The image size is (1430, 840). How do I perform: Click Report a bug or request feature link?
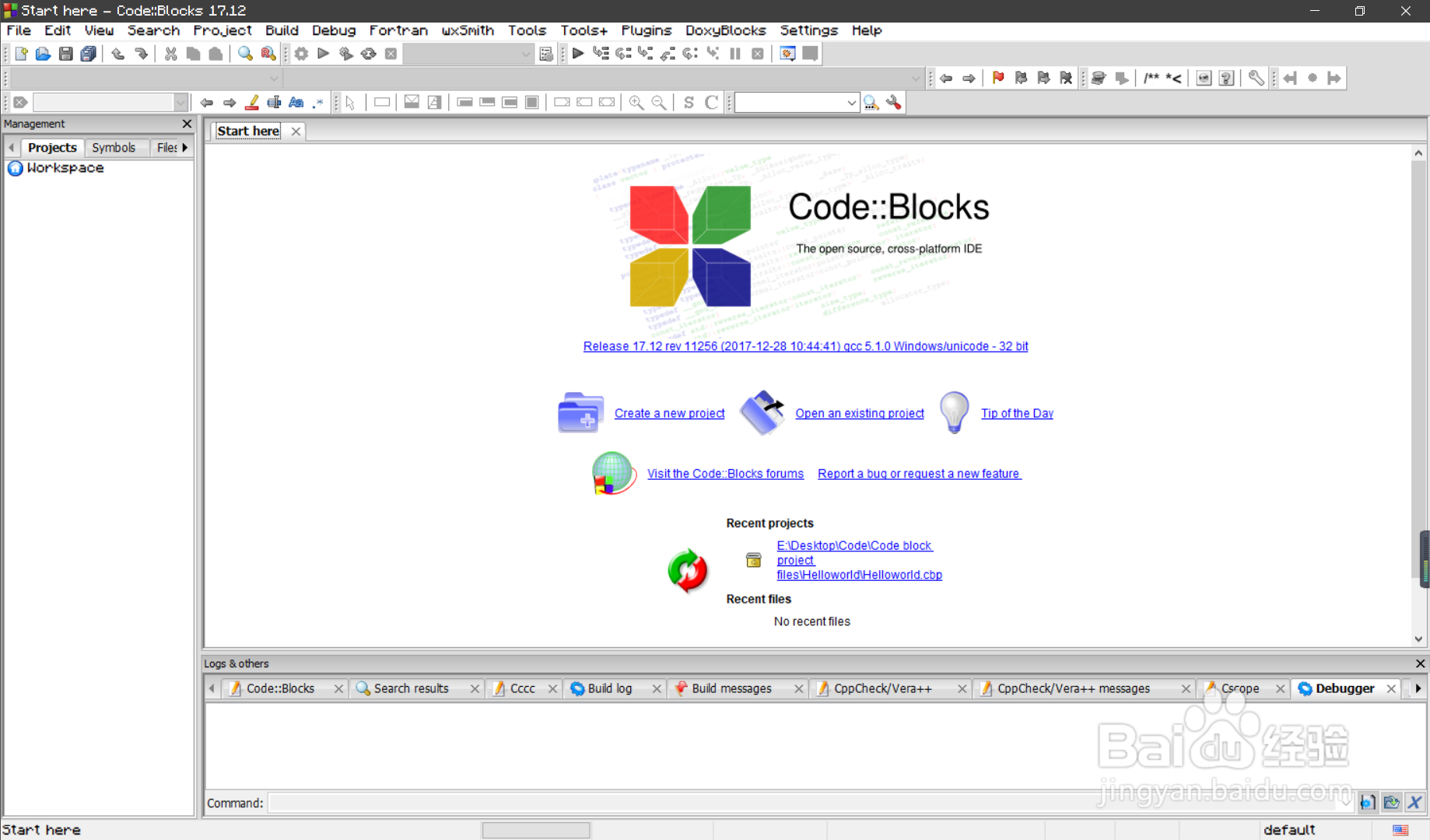[919, 474]
